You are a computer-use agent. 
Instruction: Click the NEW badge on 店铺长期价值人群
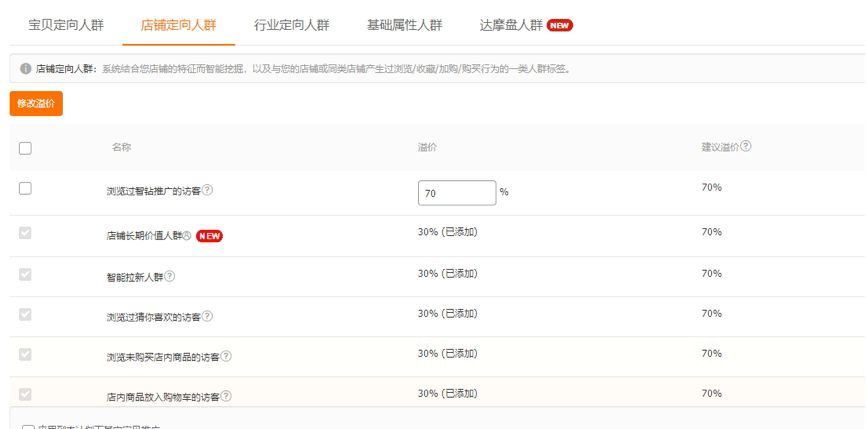(209, 236)
